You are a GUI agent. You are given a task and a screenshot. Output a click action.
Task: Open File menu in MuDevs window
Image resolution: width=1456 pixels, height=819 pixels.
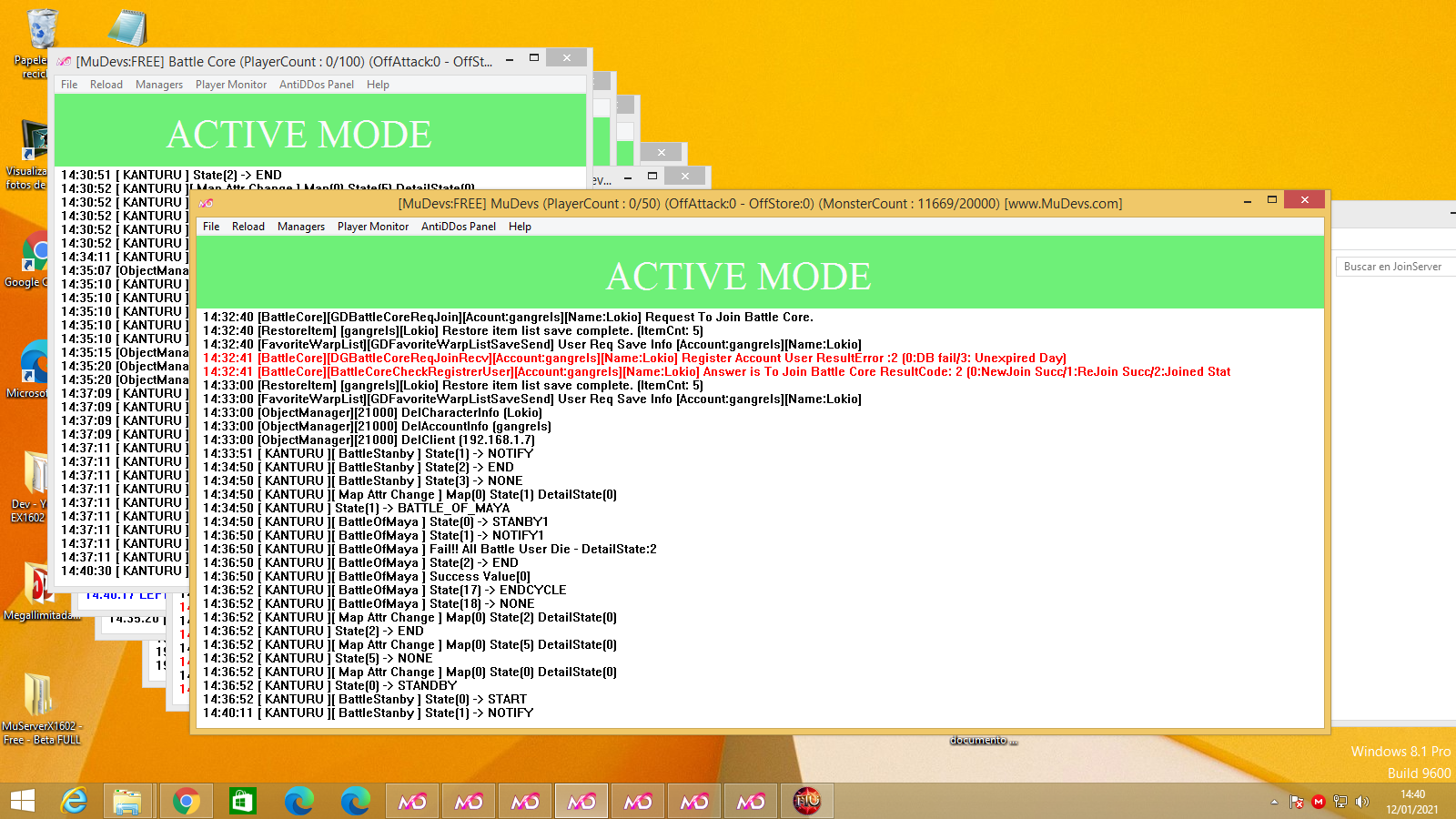point(211,227)
